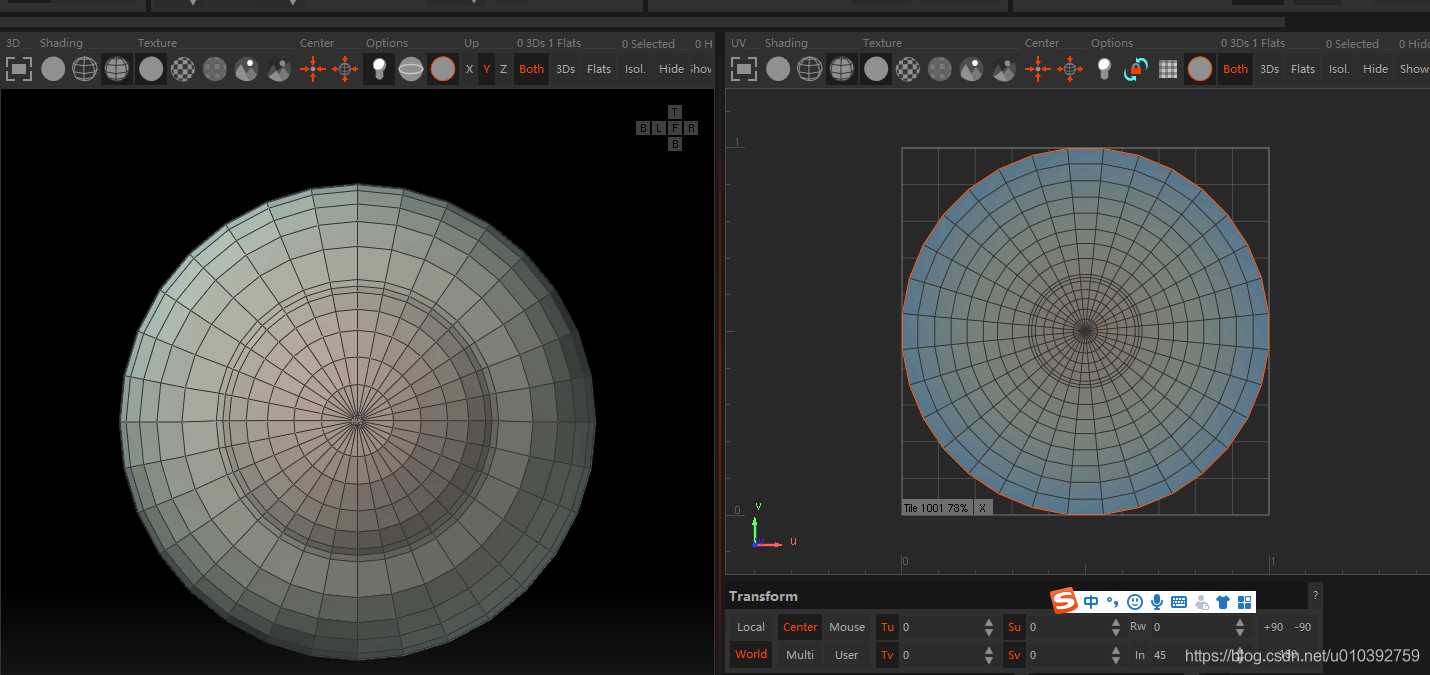The width and height of the screenshot is (1430, 675).
Task: Select 3Ds display mode in 3D viewport
Action: tap(566, 69)
